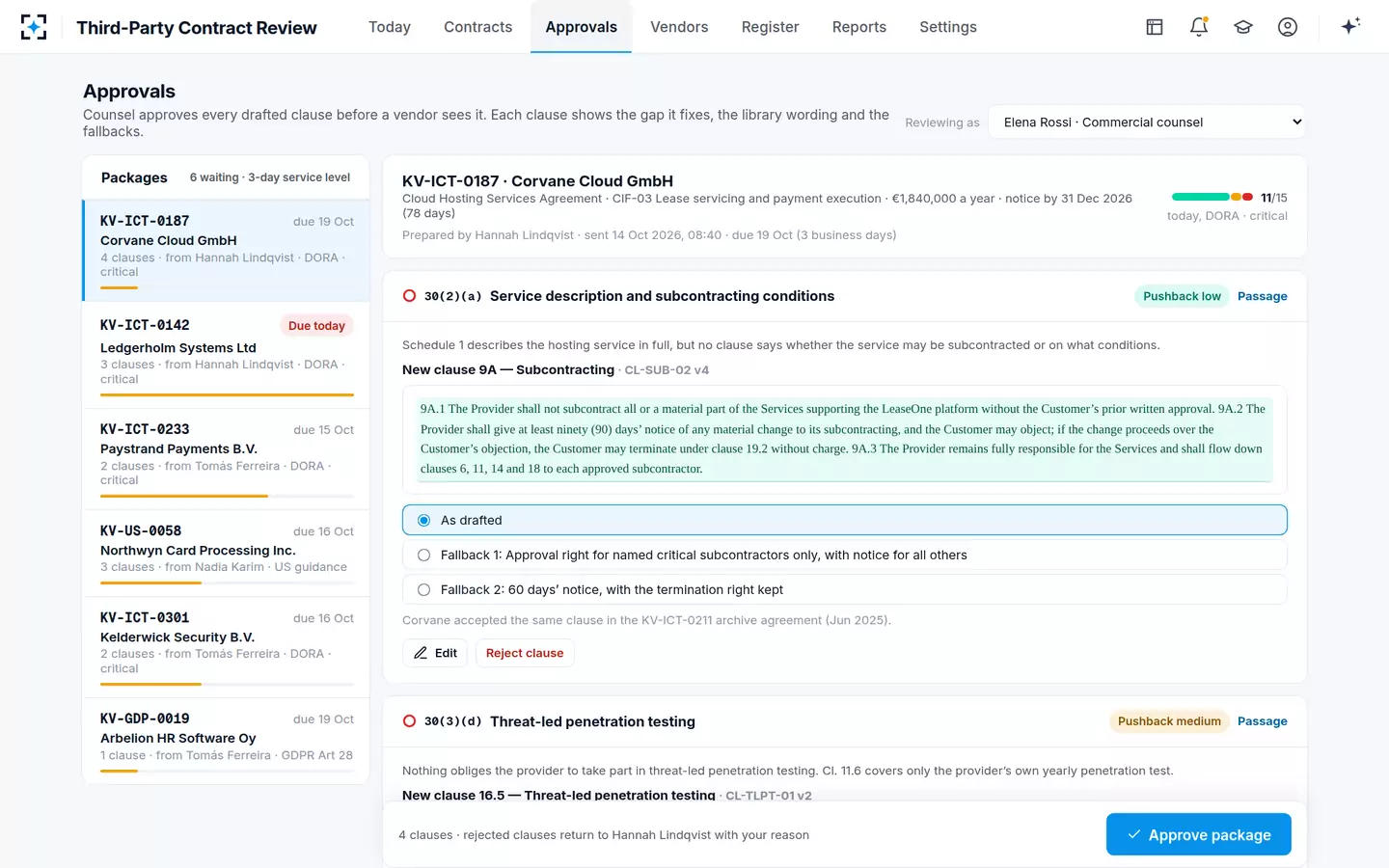Select package KV-ICT-0233 Paystrand Payments

(227, 458)
